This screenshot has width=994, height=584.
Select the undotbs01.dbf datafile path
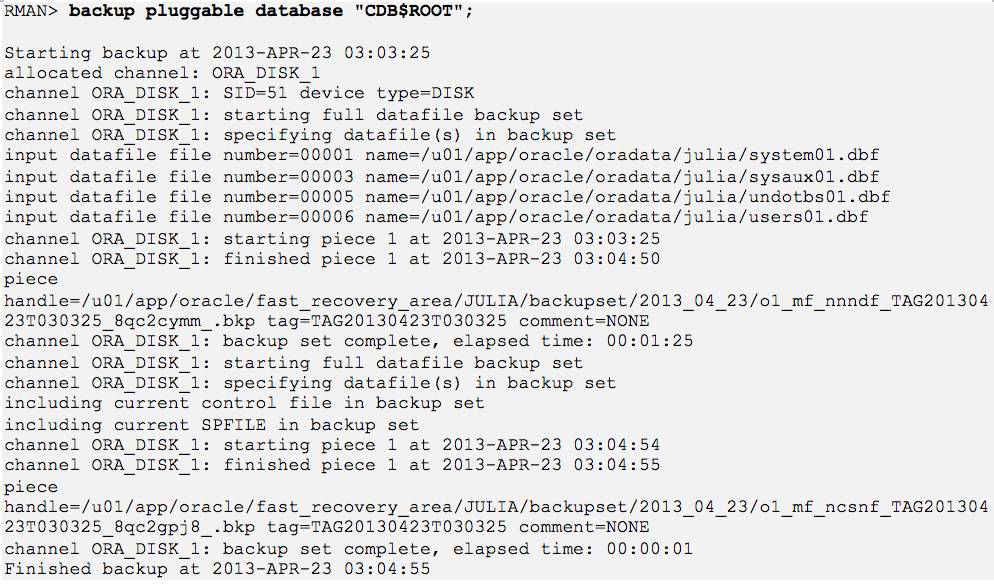(654, 197)
